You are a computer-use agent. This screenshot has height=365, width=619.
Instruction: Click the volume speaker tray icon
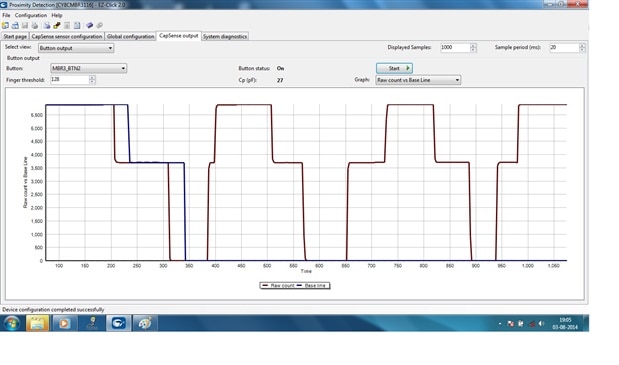(541, 324)
